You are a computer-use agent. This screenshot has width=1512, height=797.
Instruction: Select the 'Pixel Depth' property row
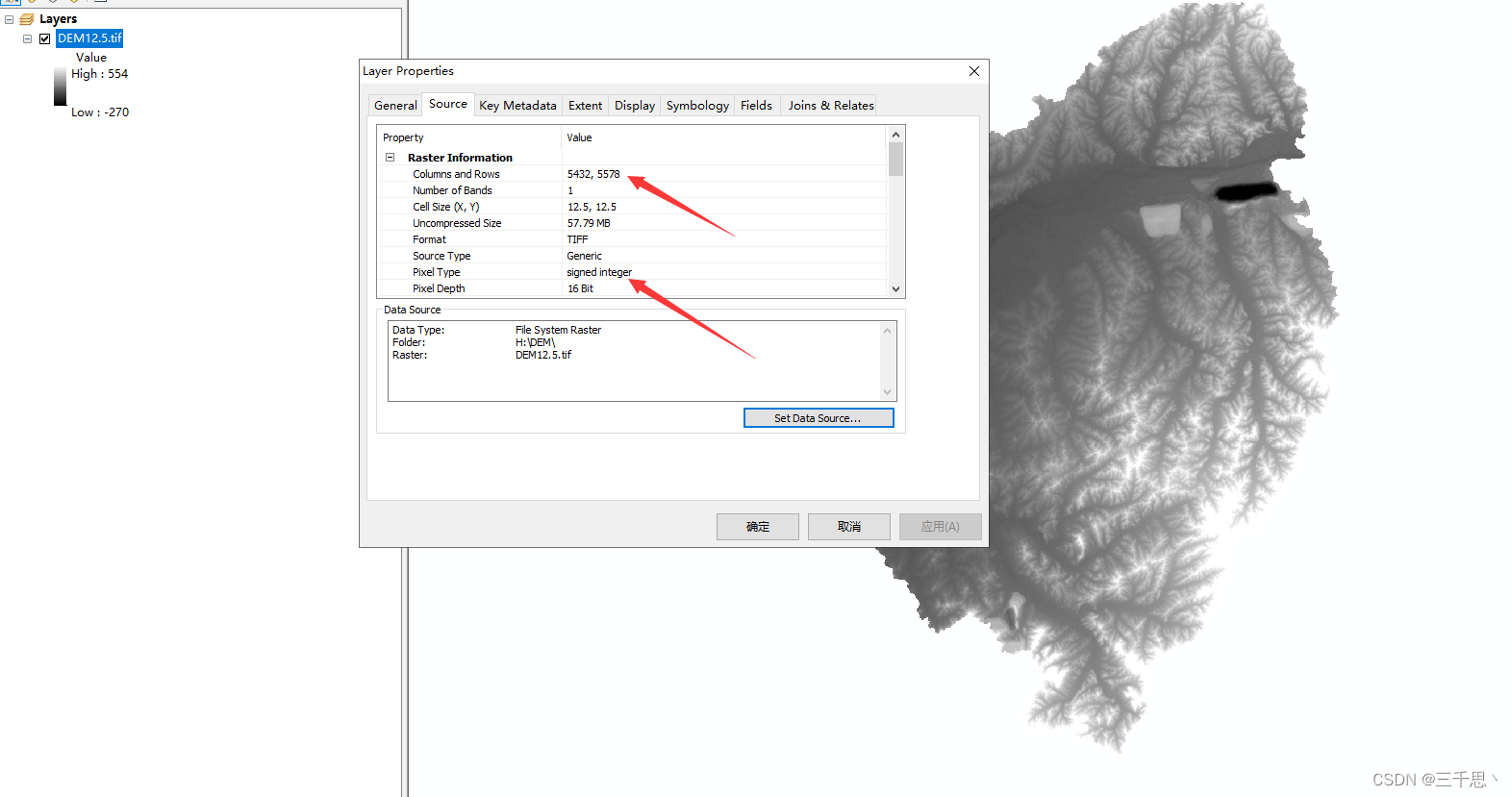click(631, 288)
